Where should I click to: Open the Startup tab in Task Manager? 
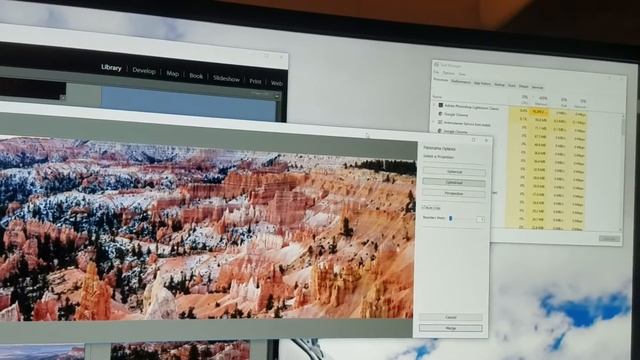point(499,84)
